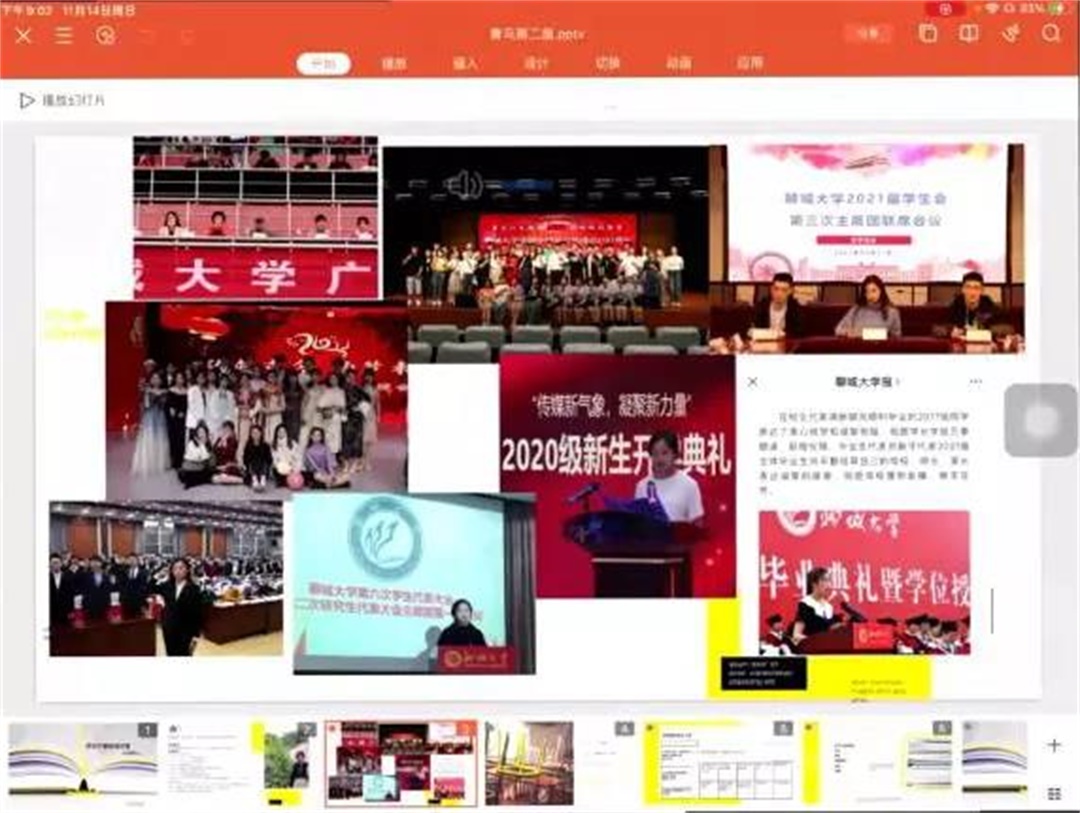Open the hamburger menu in the top bar
The image size is (1080, 813).
[x=64, y=36]
